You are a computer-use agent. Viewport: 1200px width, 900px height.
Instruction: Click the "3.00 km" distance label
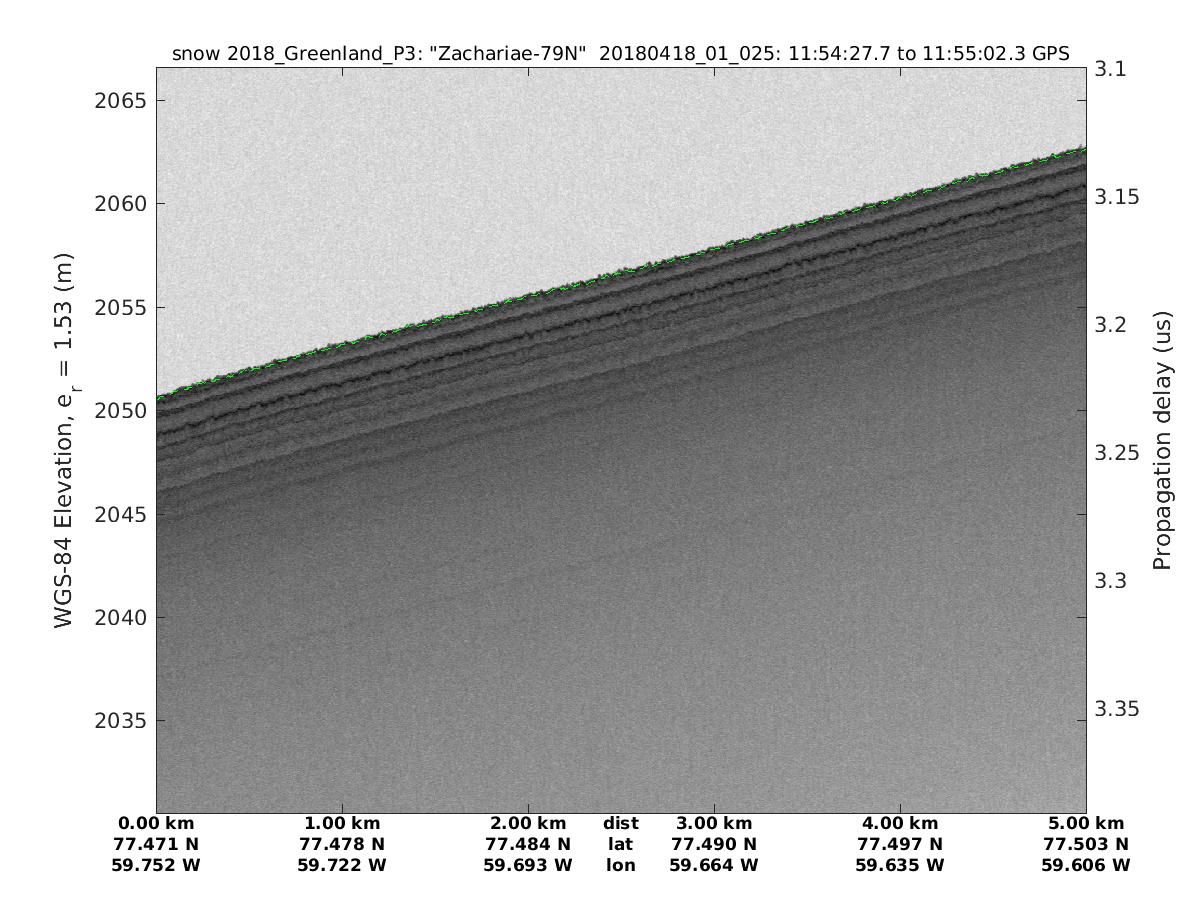click(714, 824)
